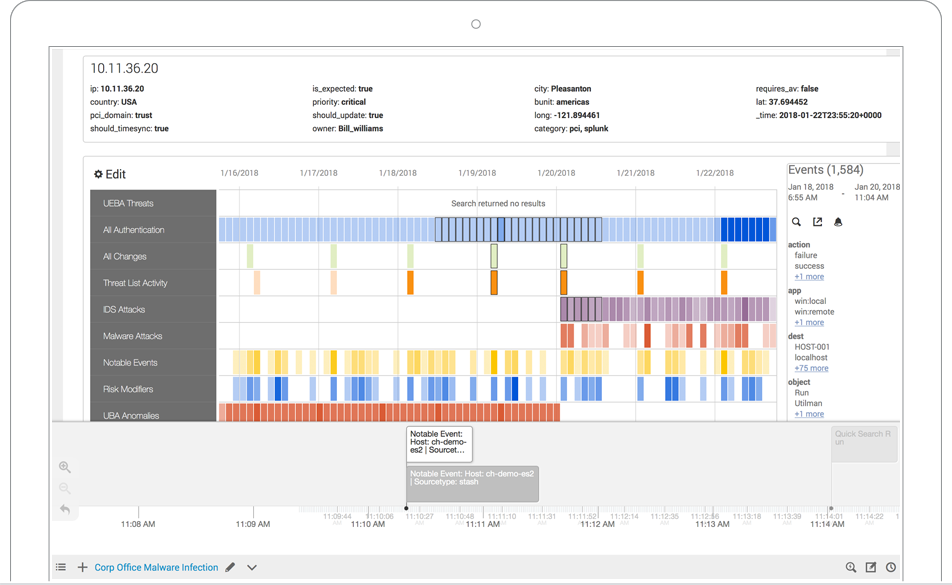This screenshot has height=585, width=952.
Task: Click the city Pleasanton field
Action: [x=563, y=89]
